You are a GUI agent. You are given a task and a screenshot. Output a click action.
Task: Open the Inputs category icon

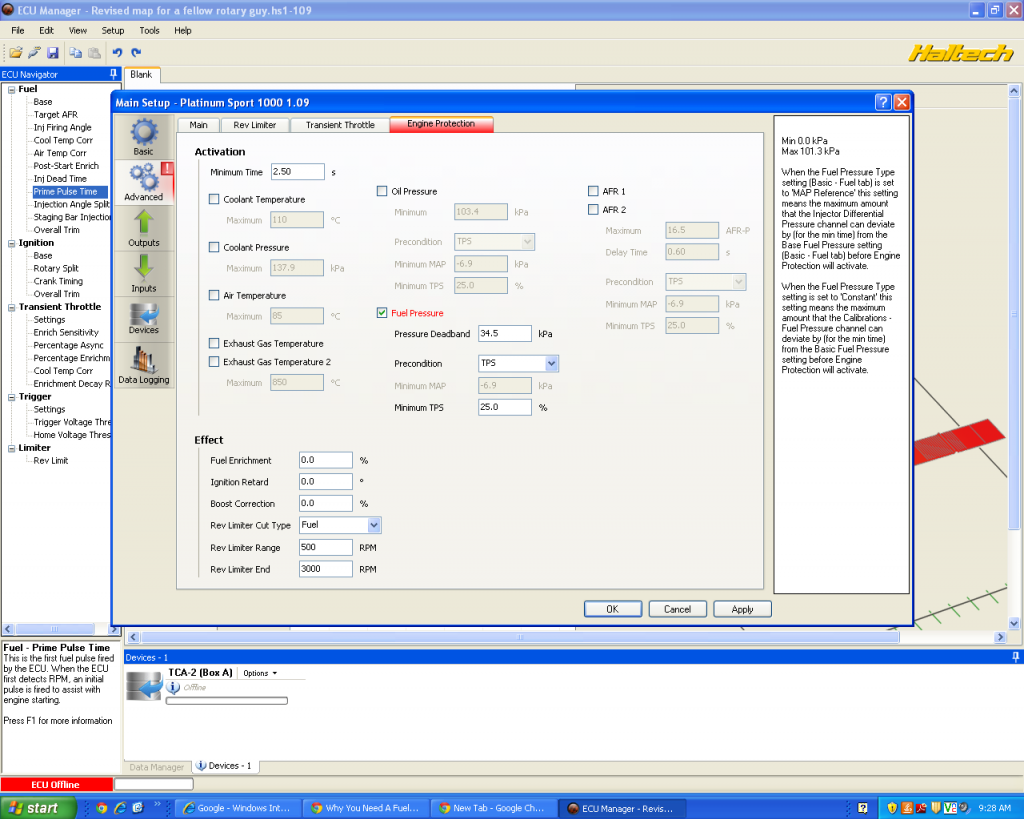coord(144,274)
